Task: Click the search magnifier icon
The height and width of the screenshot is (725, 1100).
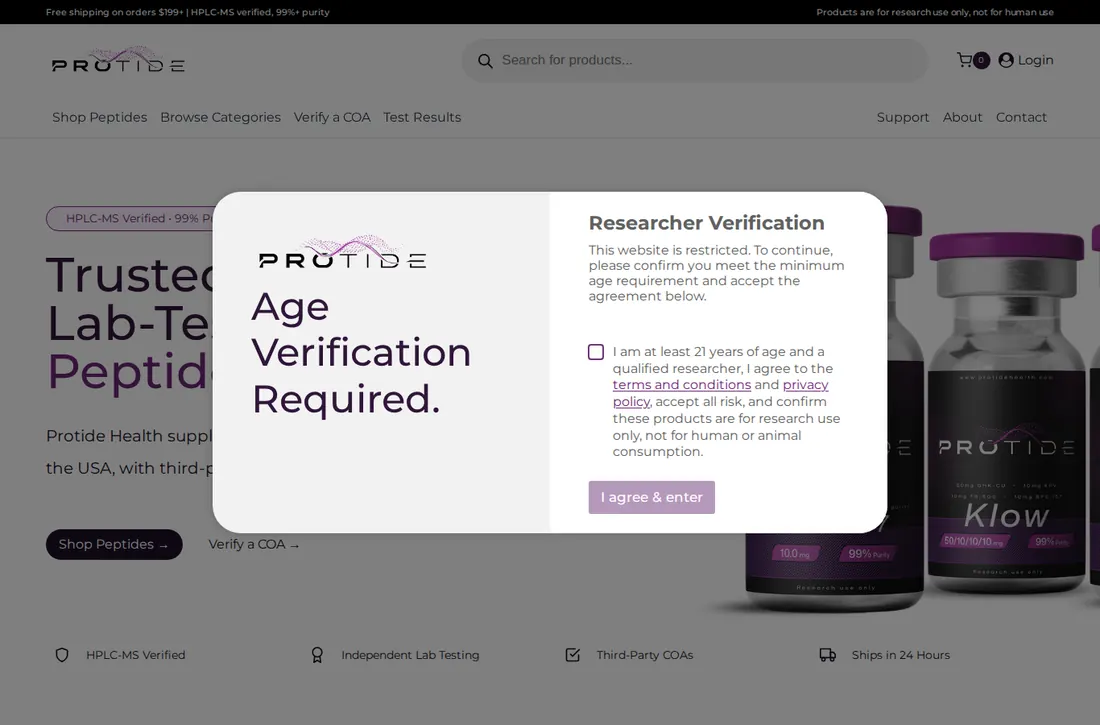Action: (x=485, y=61)
